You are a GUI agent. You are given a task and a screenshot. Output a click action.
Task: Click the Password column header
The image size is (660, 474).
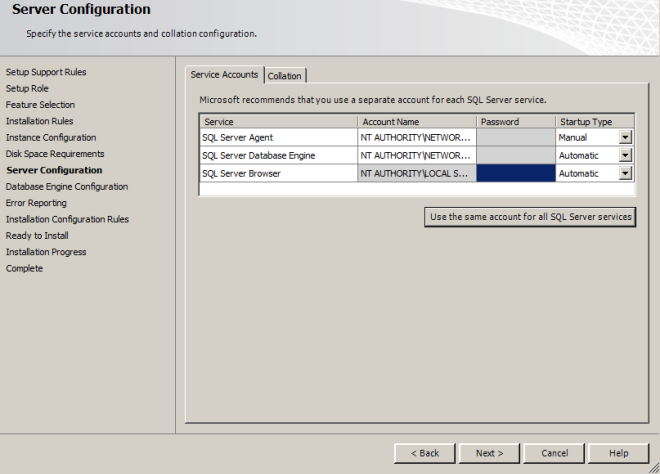(x=516, y=122)
